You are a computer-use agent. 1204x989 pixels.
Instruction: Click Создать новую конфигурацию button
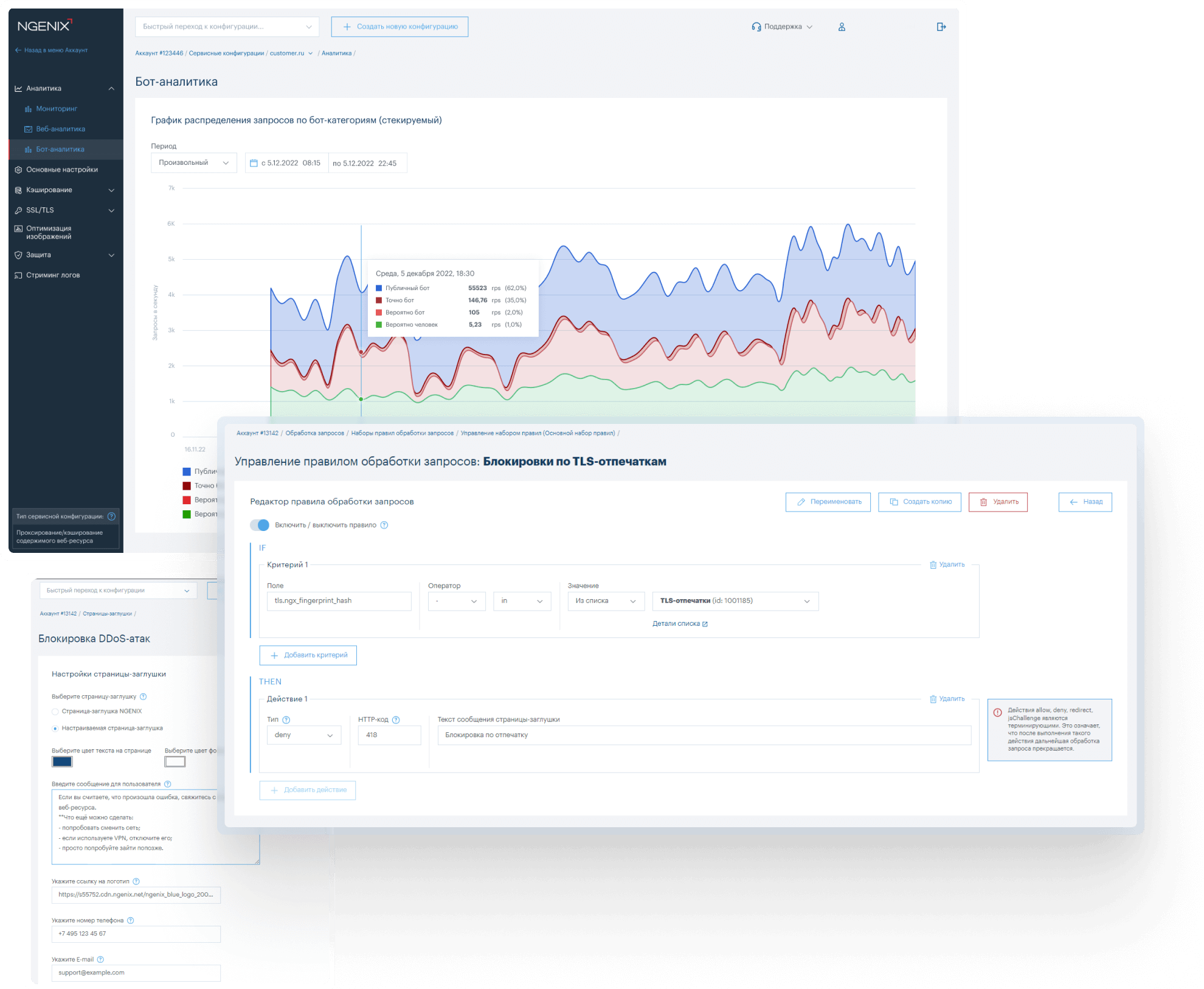pyautogui.click(x=400, y=27)
